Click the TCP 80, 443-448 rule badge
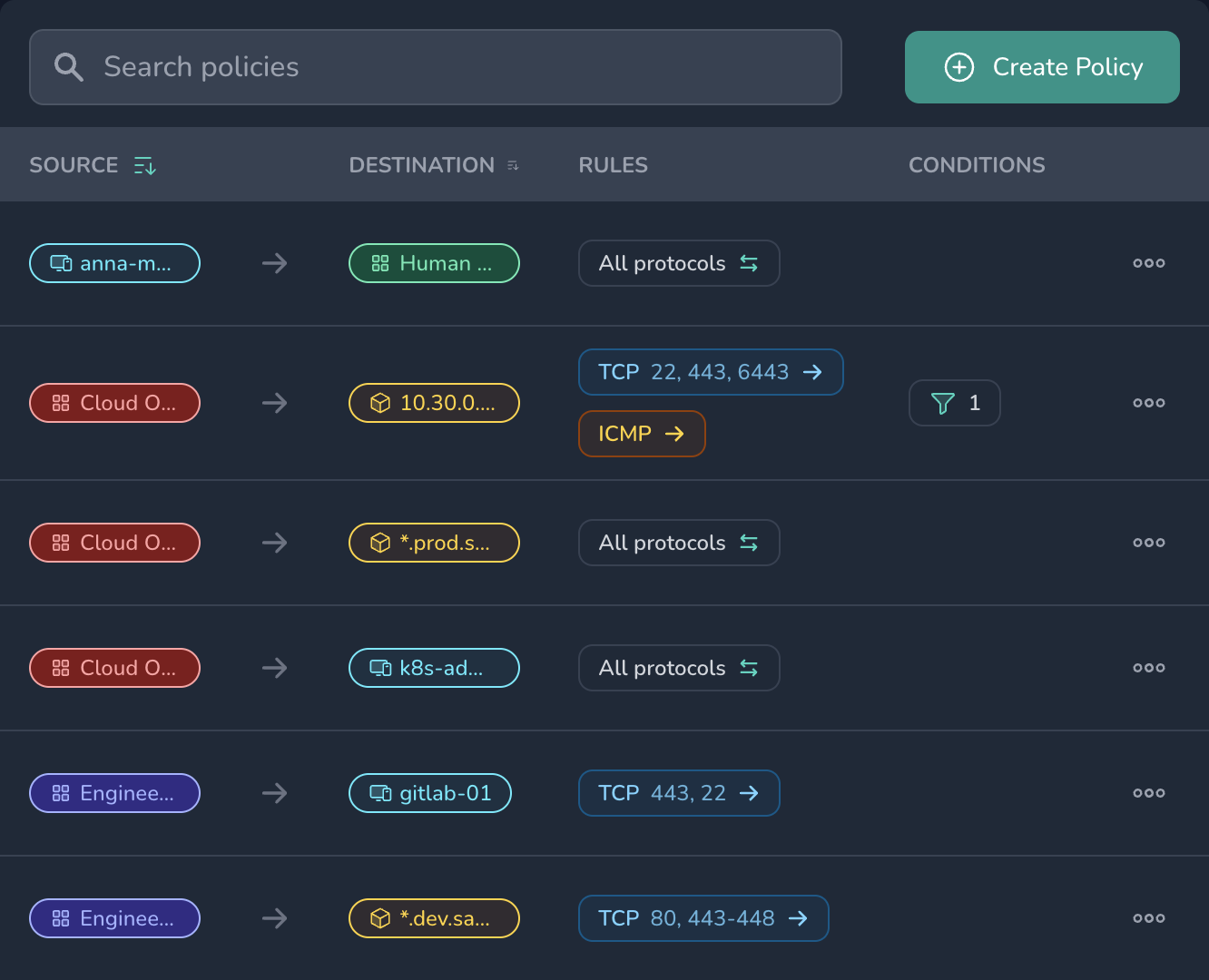This screenshot has height=980, width=1209. point(703,918)
